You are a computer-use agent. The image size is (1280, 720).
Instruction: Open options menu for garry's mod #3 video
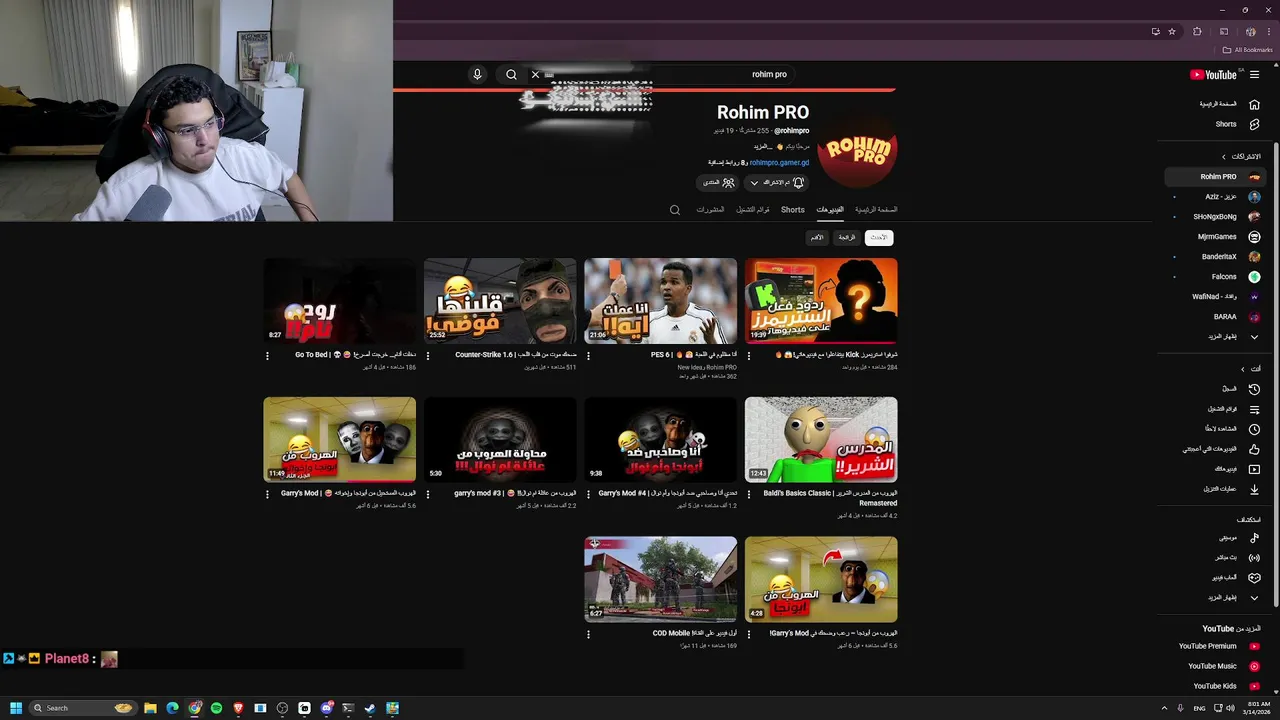(x=428, y=494)
